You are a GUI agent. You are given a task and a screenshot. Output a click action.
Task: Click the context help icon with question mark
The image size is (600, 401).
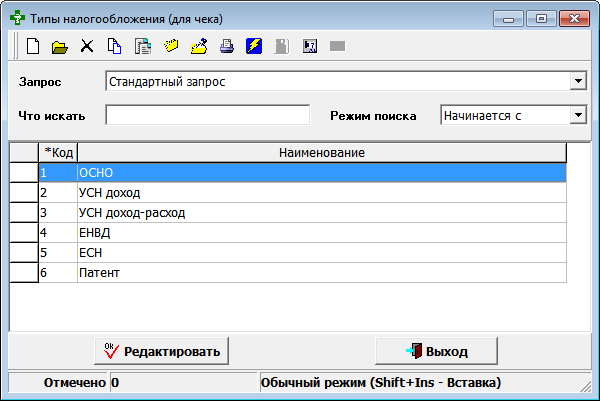coord(310,46)
